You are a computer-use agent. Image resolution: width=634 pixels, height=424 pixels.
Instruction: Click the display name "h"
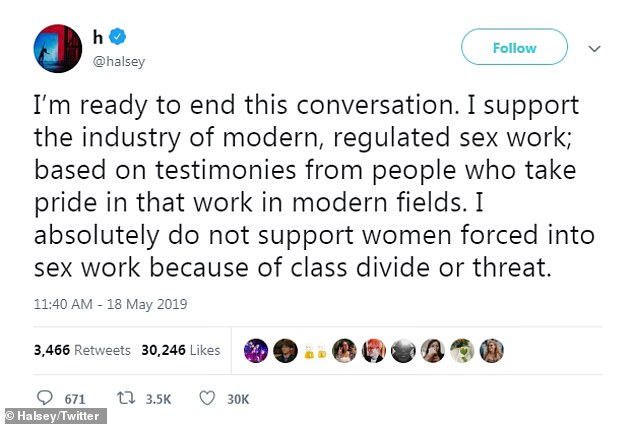click(100, 37)
